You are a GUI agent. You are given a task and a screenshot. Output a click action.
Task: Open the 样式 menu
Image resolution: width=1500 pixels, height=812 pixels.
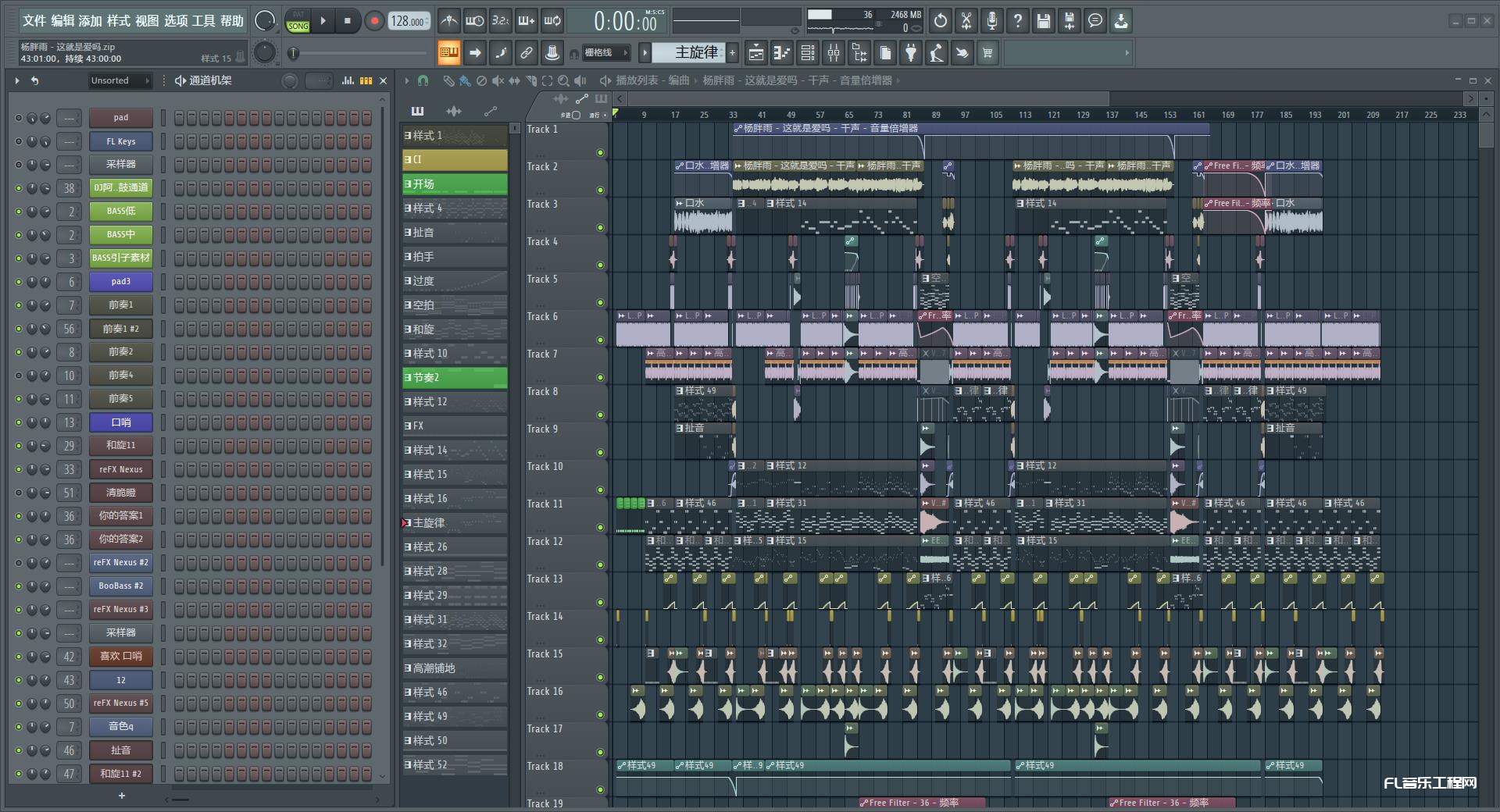point(119,21)
